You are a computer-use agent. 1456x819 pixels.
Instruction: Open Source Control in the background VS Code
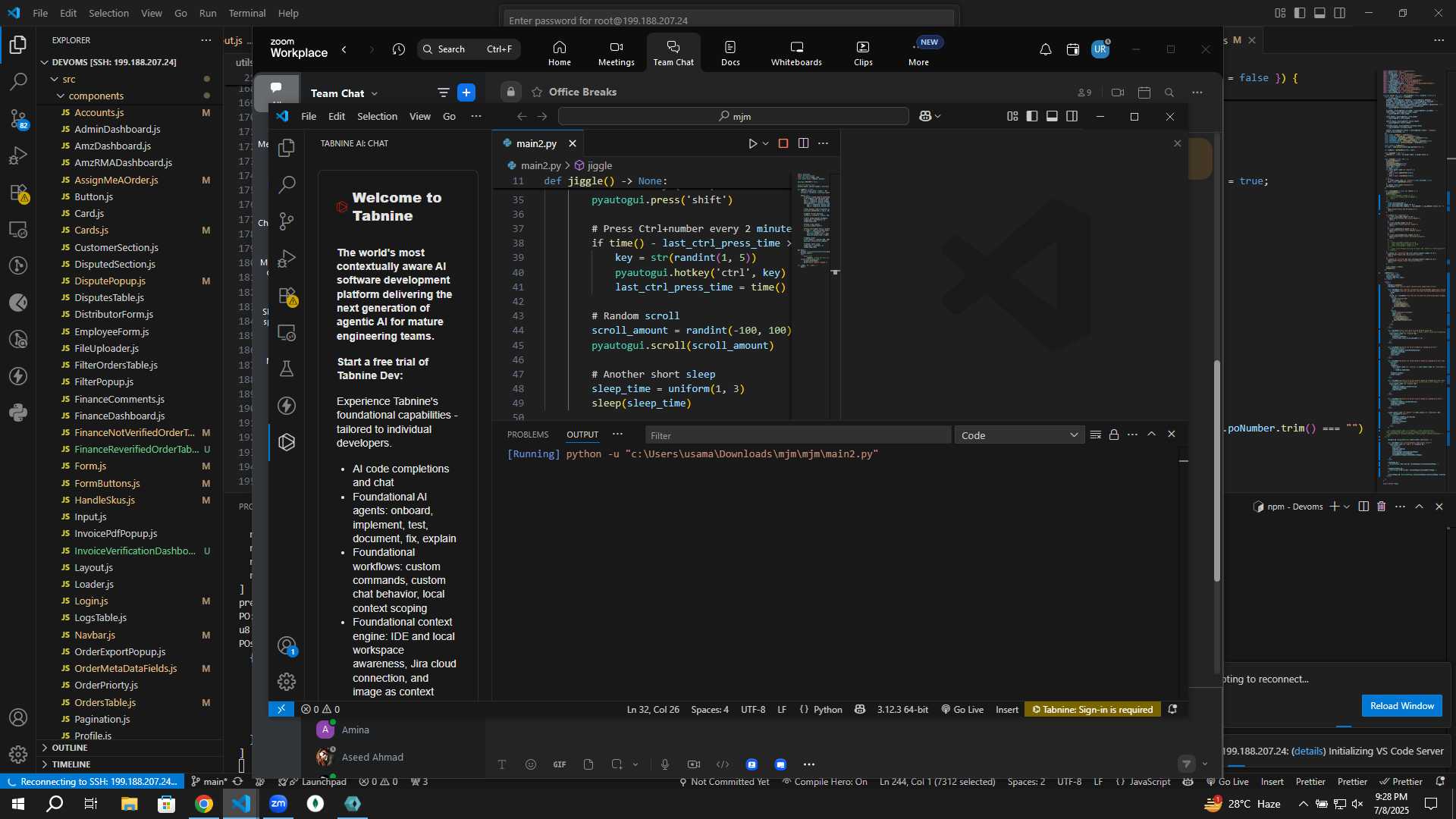[x=18, y=118]
